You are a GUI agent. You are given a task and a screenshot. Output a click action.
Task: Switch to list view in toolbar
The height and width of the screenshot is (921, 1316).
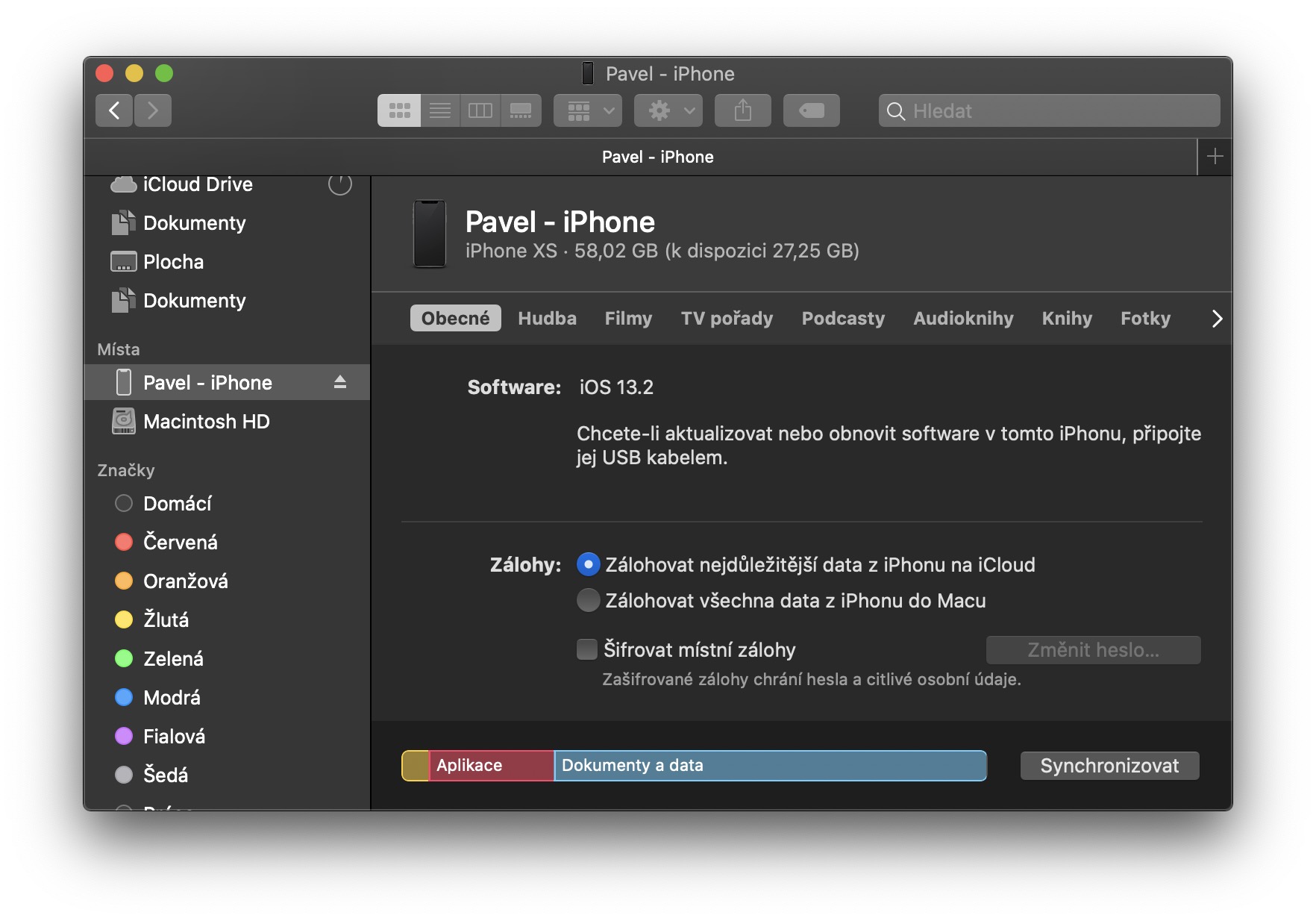point(440,110)
